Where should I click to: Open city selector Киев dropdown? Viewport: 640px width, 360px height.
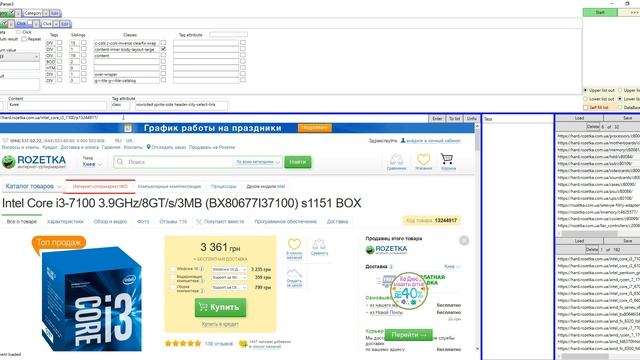(93, 164)
